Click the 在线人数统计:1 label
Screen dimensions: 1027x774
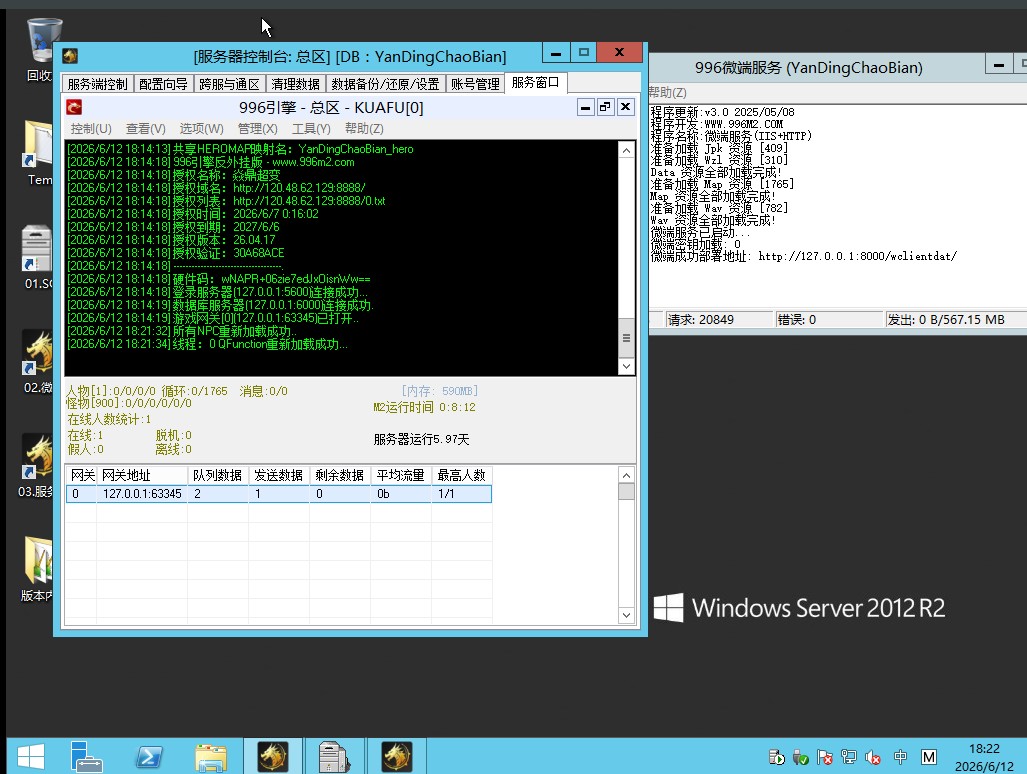[109, 419]
